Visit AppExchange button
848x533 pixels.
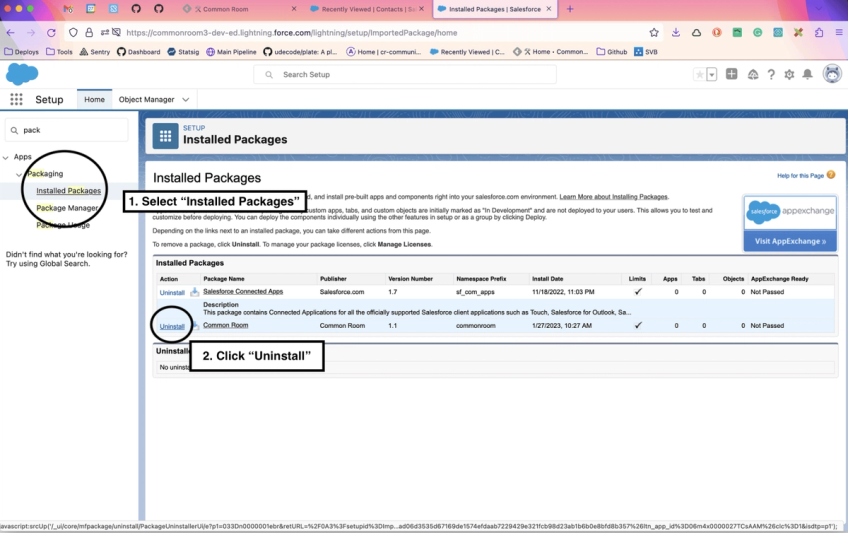tap(790, 241)
